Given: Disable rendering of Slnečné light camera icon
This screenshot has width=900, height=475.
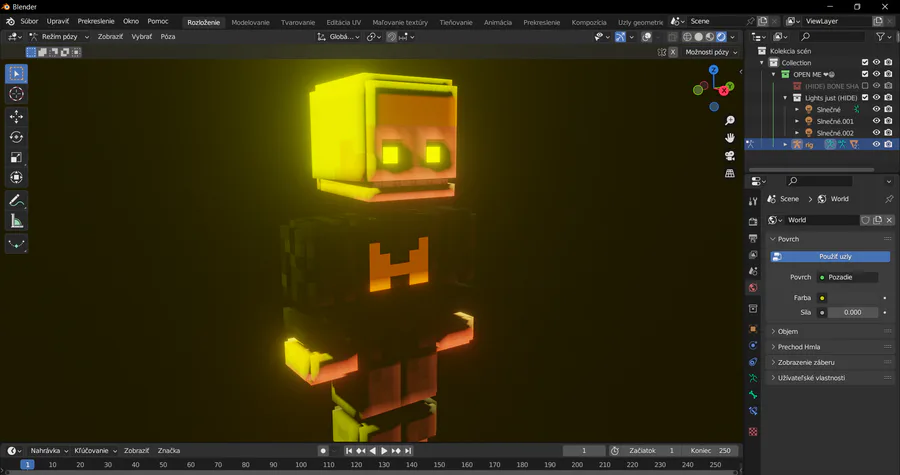Looking at the screenshot, I should (889, 110).
